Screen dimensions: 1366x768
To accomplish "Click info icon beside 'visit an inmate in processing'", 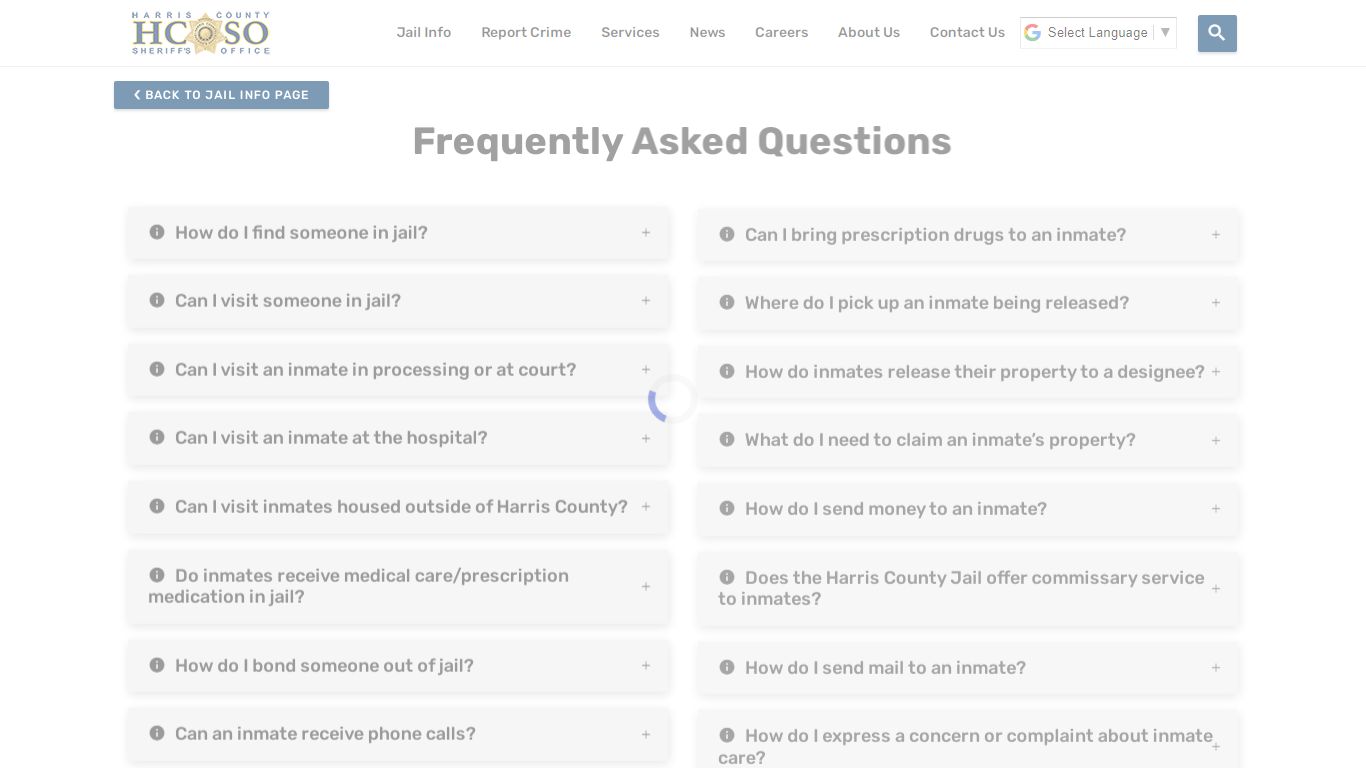I will click(157, 369).
